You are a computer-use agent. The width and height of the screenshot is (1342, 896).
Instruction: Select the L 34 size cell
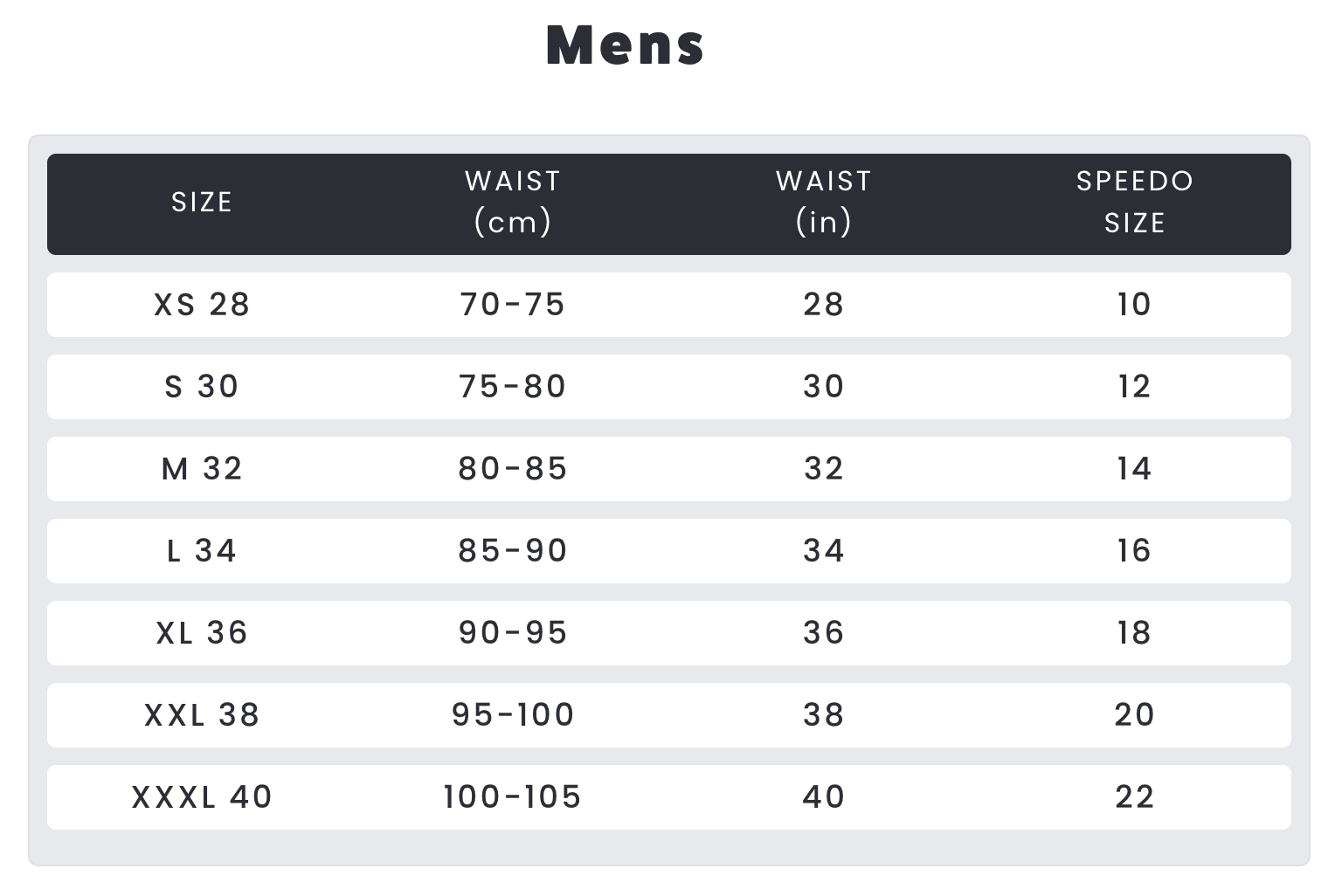pos(202,551)
